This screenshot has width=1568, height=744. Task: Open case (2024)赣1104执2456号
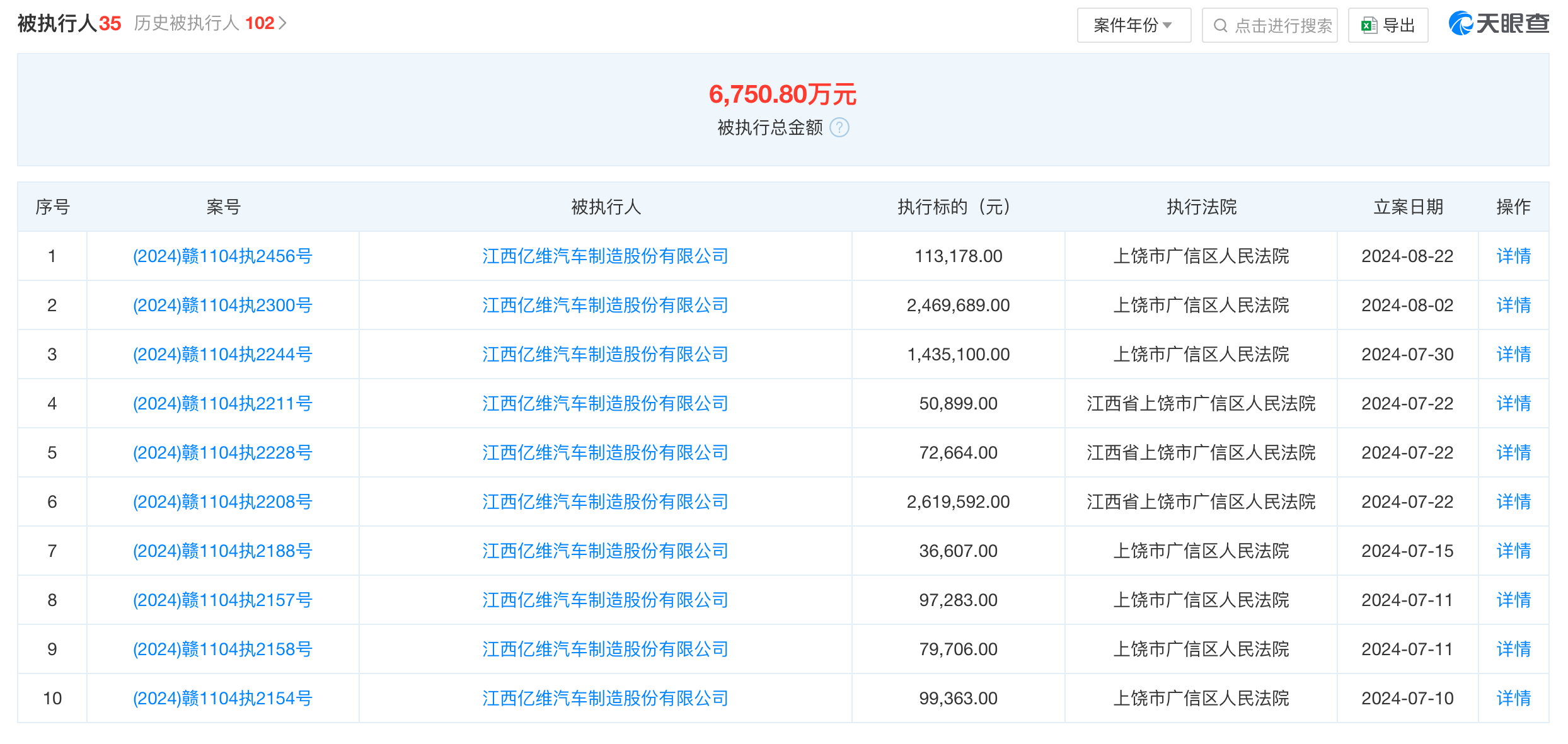click(x=222, y=256)
